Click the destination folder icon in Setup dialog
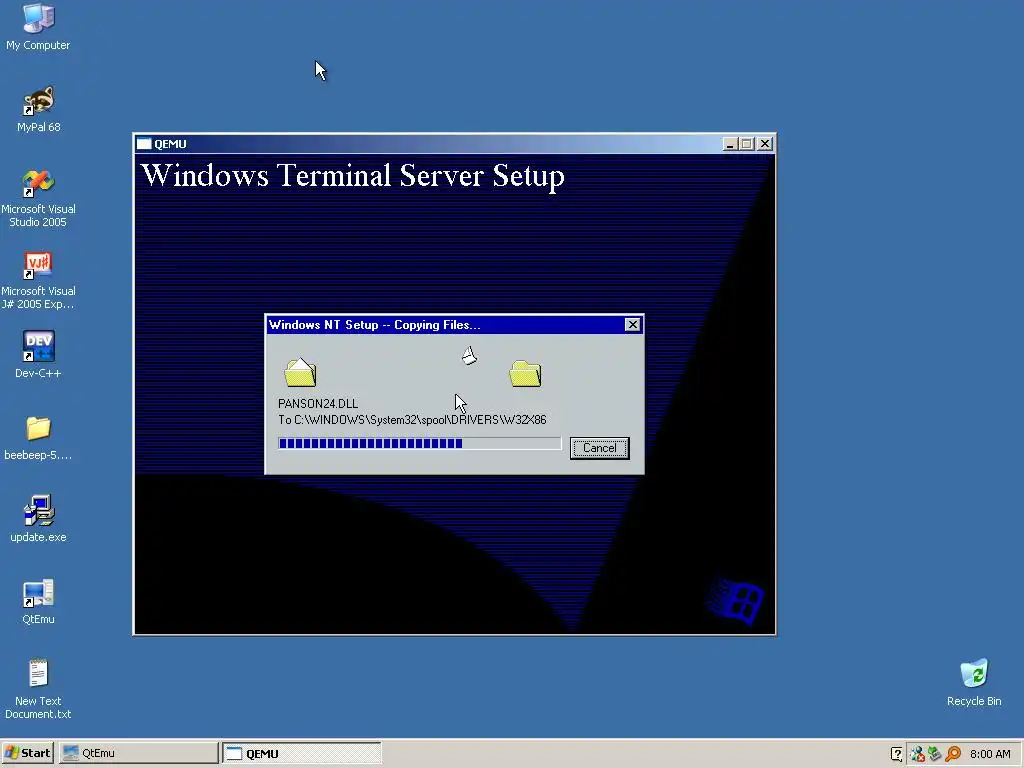 click(x=525, y=374)
